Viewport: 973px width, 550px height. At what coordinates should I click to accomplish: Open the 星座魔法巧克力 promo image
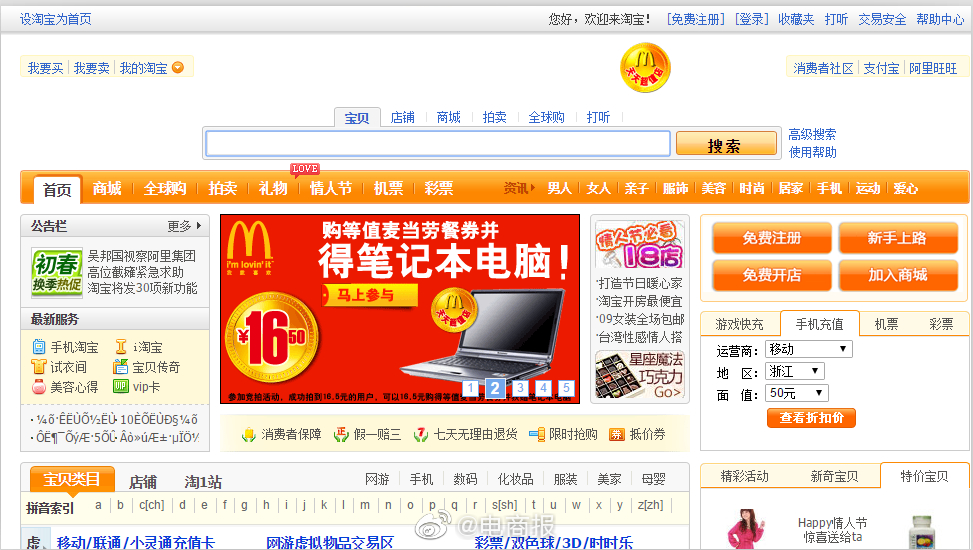pos(640,375)
